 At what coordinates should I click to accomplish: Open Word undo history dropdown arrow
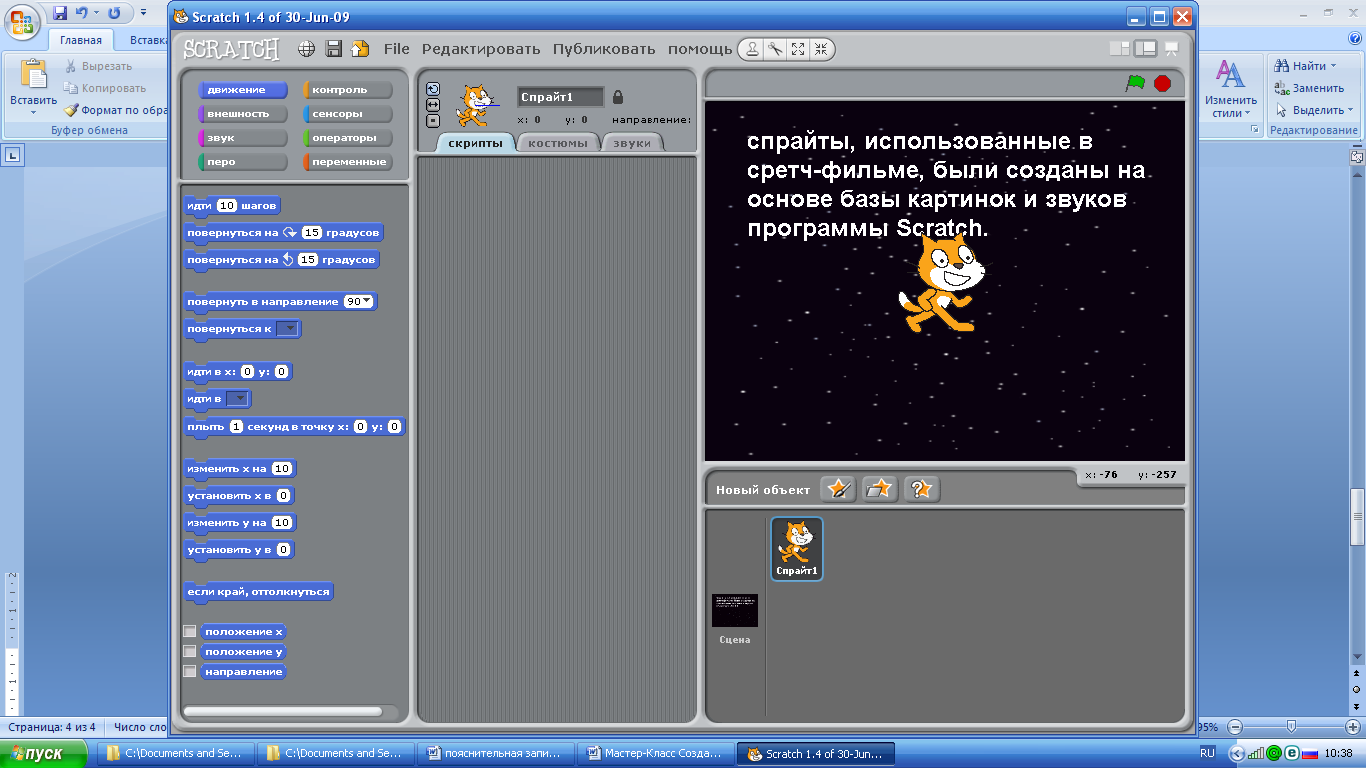(97, 13)
